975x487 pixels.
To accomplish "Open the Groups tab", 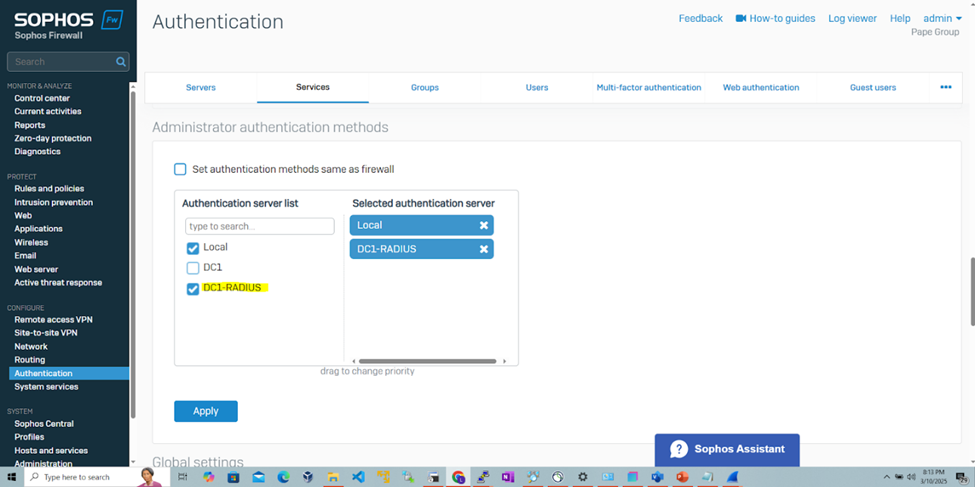I will (425, 87).
